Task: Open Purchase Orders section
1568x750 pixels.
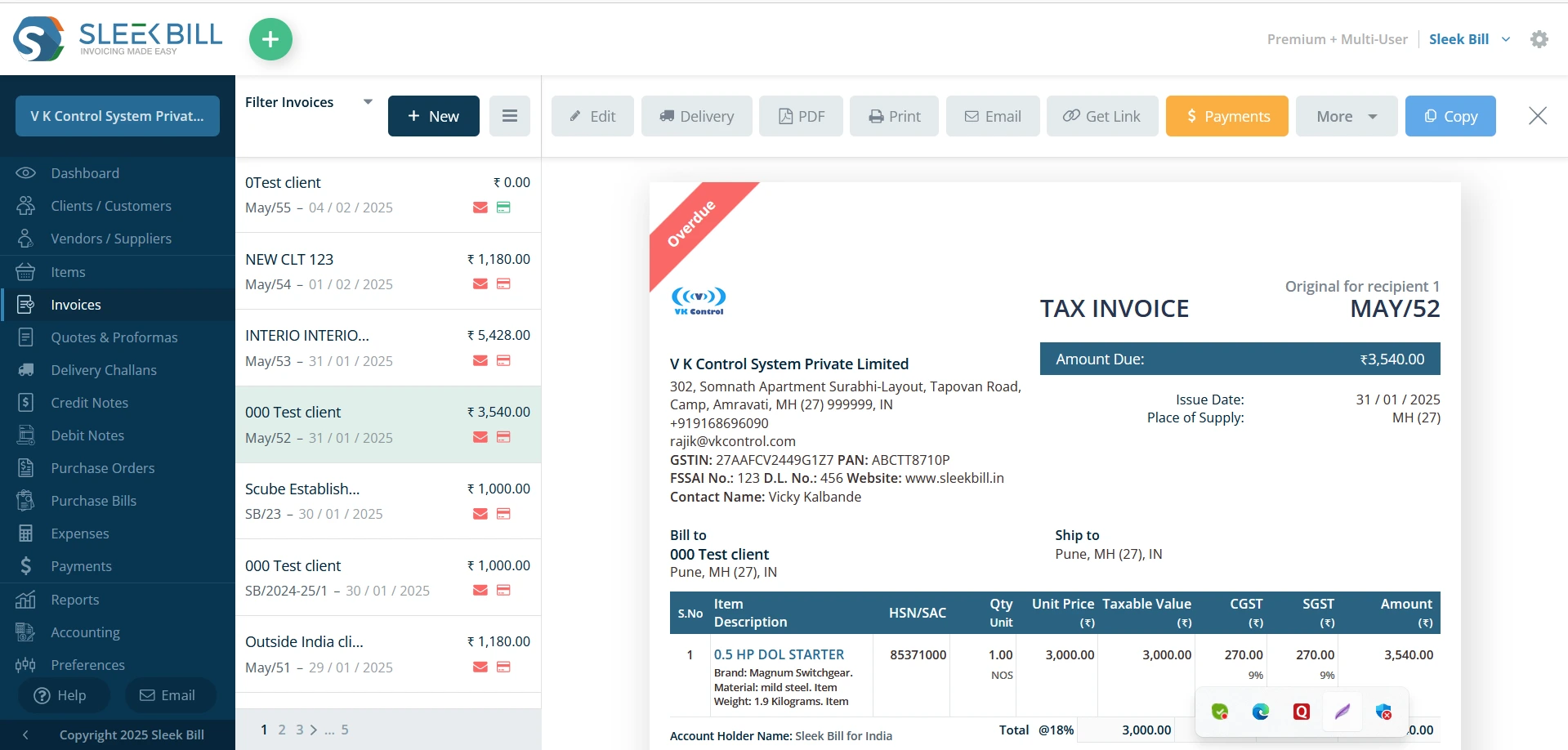Action: tap(118, 468)
